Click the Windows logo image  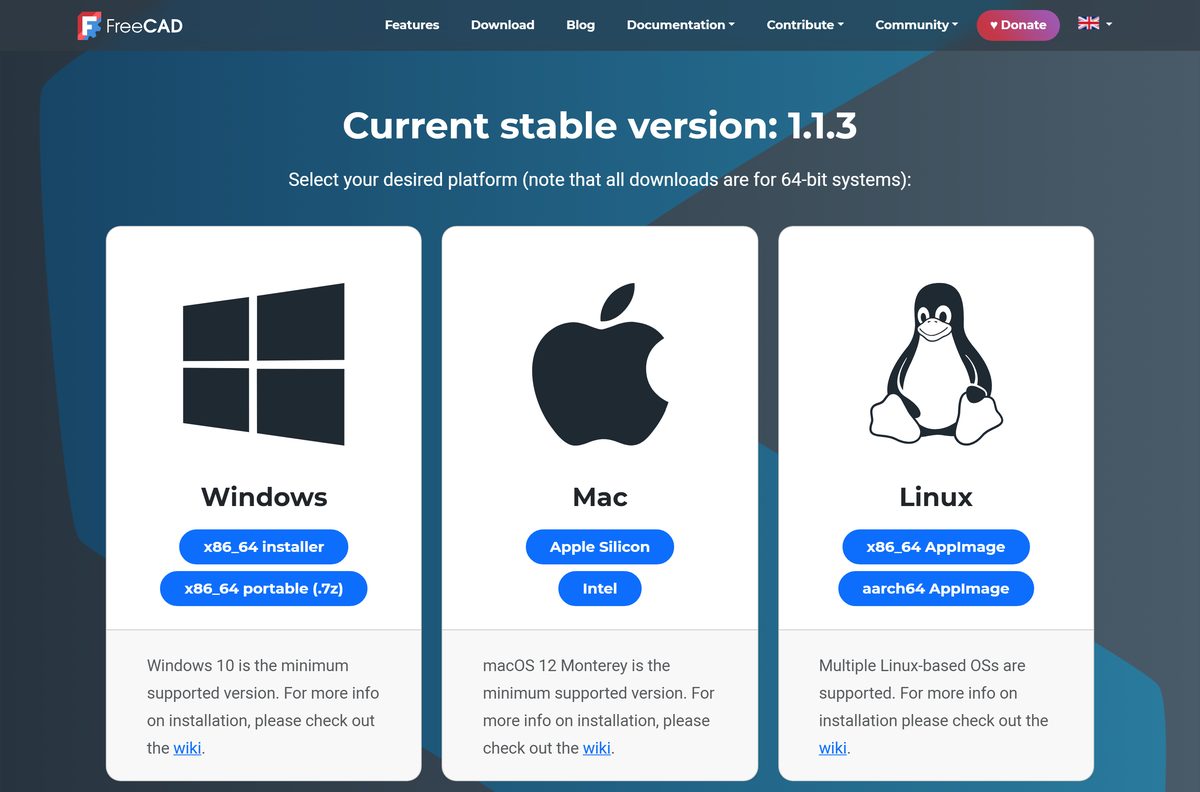coord(264,364)
